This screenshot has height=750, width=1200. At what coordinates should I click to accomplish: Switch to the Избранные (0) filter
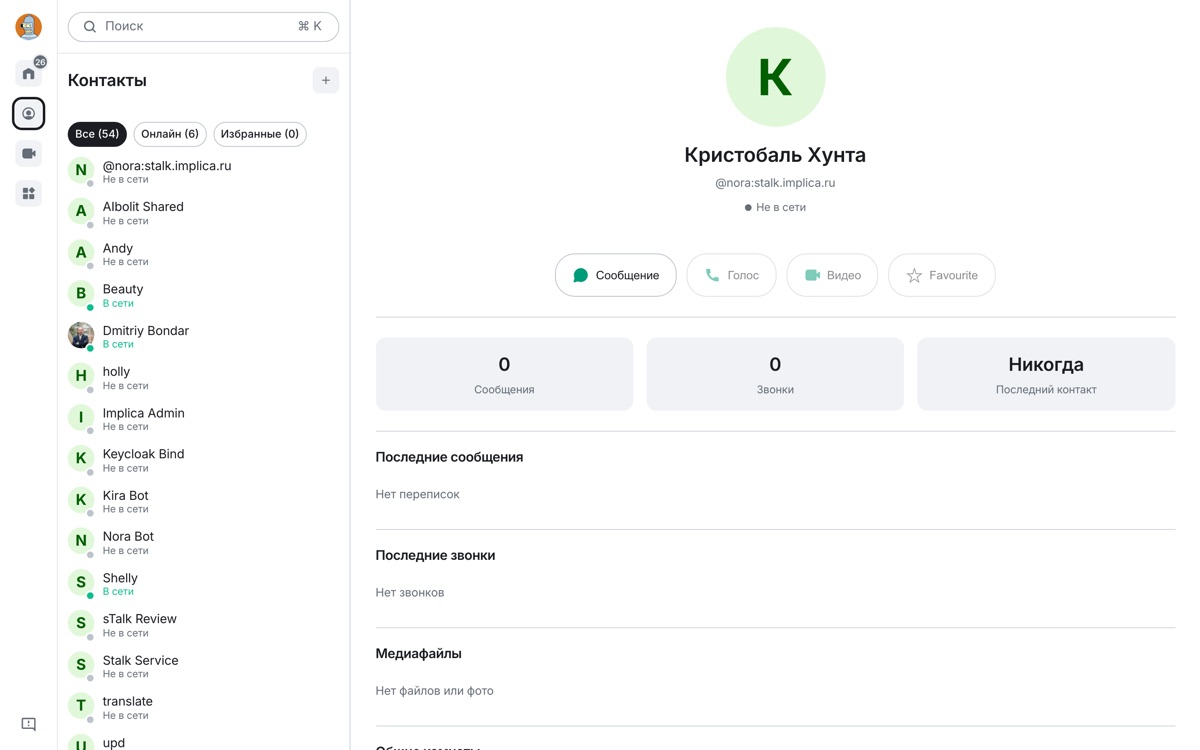tap(260, 134)
